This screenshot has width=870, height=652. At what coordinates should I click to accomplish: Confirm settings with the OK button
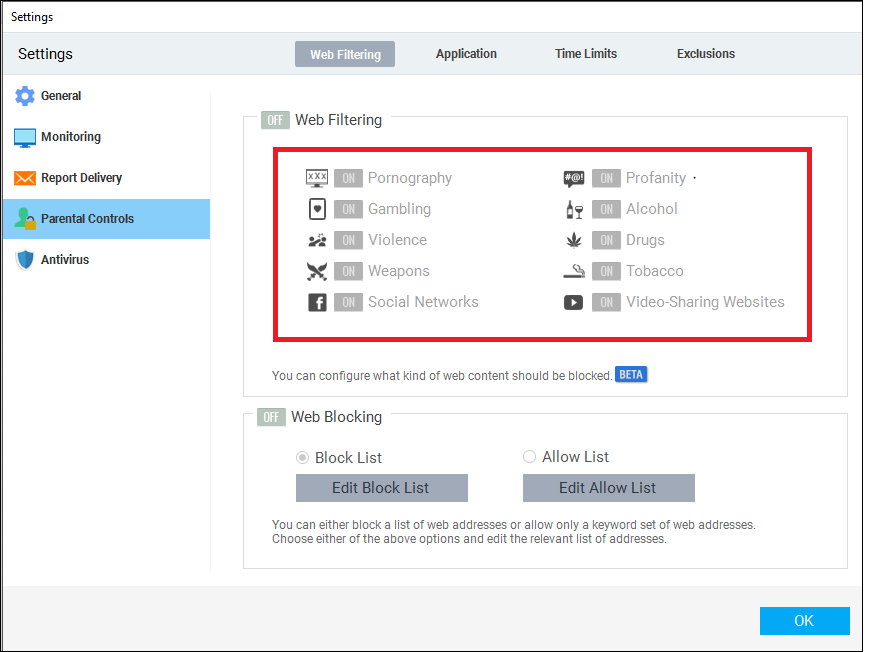[x=805, y=620]
